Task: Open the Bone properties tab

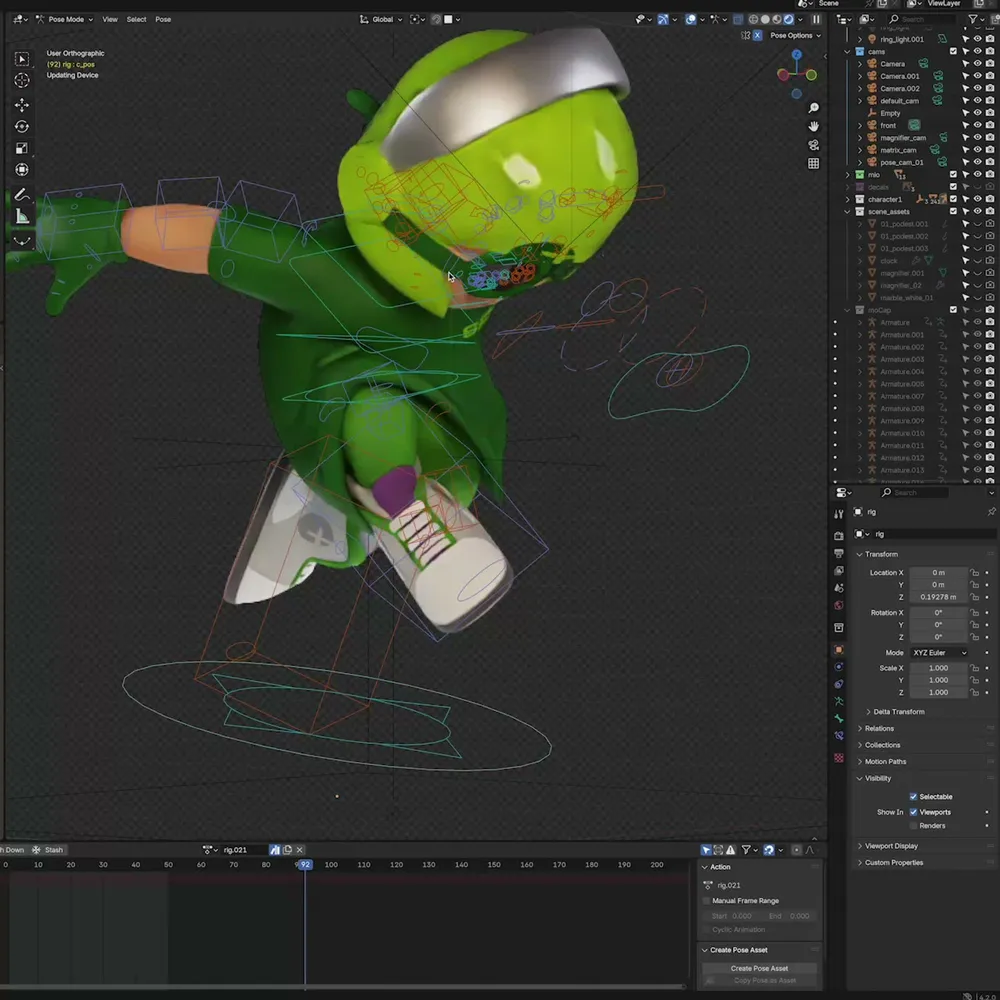Action: (839, 718)
